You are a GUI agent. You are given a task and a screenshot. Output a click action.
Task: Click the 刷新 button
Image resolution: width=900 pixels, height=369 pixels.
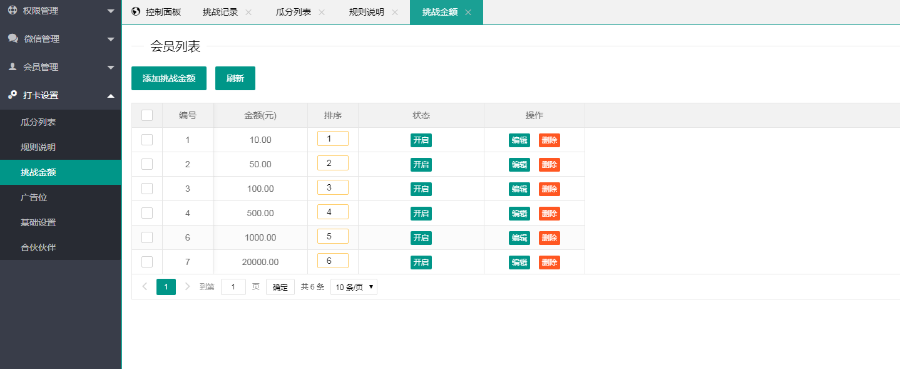pos(235,78)
